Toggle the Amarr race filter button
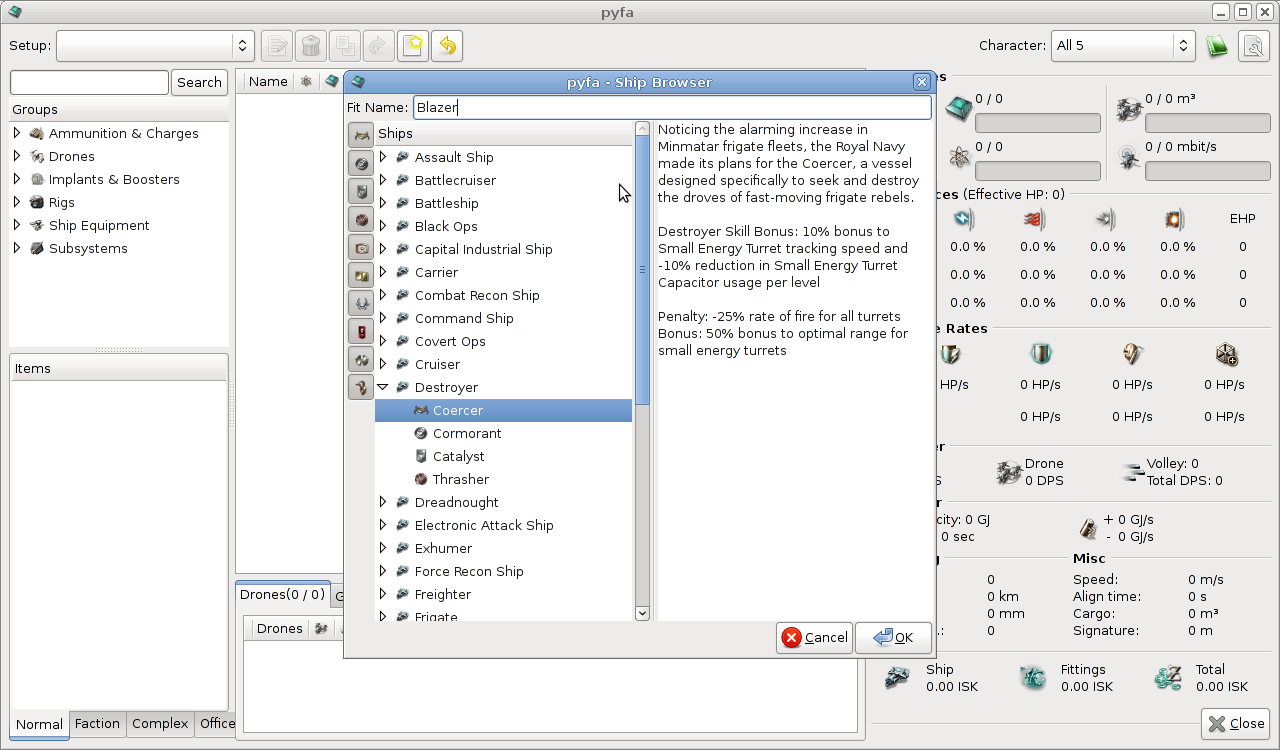Screen dimensions: 1280x750 click(361, 136)
